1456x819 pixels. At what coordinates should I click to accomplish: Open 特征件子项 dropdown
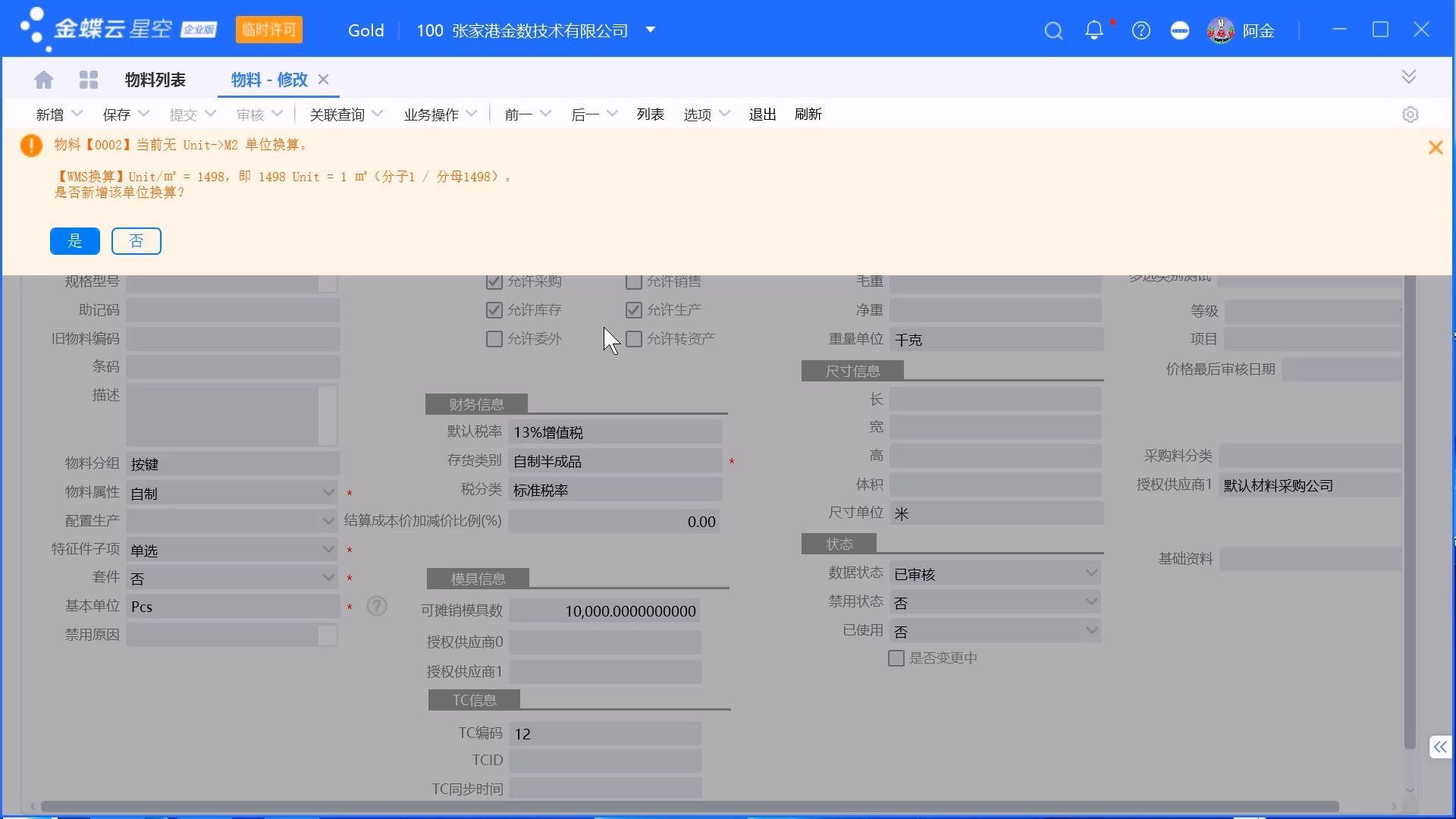coord(328,549)
